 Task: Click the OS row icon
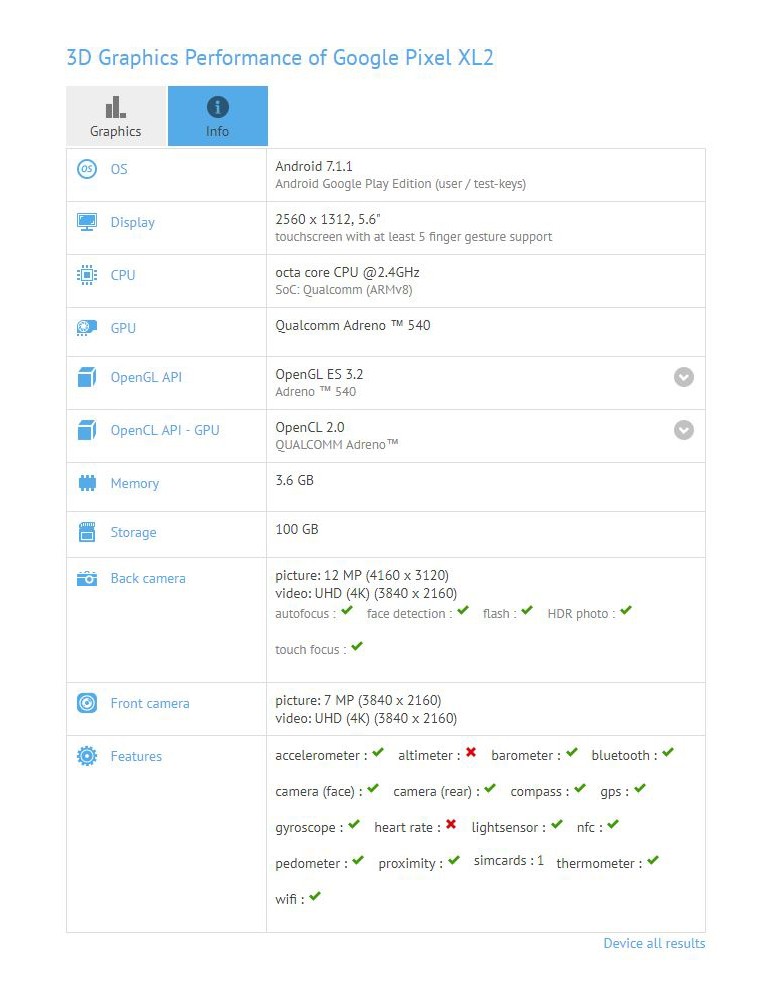pos(87,169)
